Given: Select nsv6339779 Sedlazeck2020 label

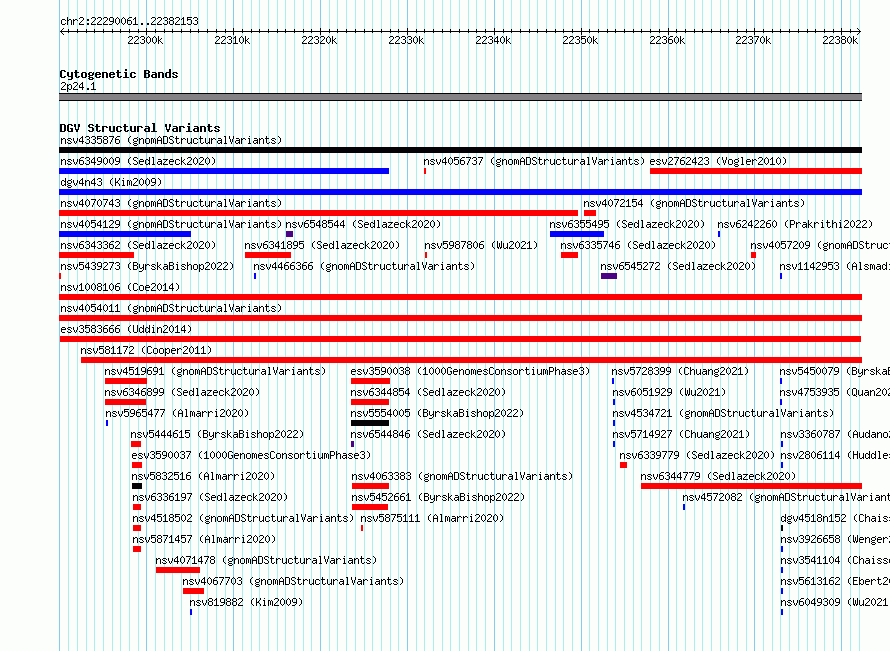Looking at the screenshot, I should point(697,455).
